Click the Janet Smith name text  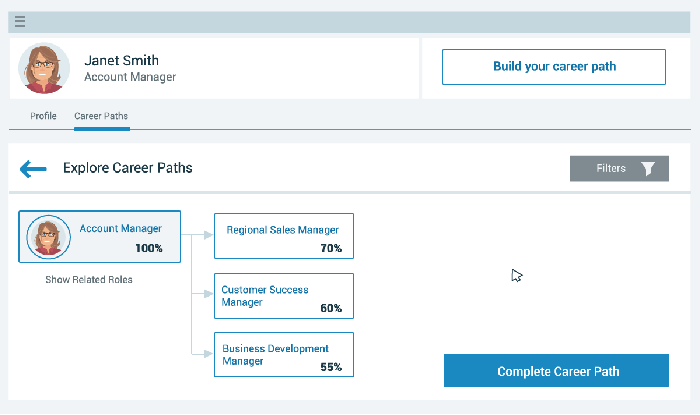click(121, 60)
